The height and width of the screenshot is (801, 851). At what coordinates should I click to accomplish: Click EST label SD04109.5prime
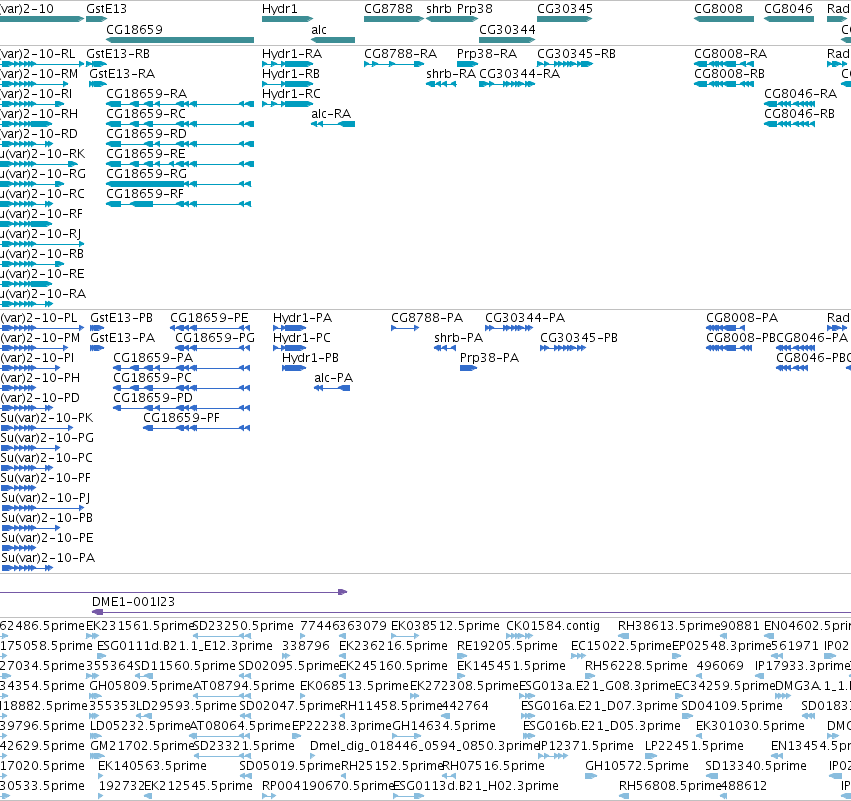[732, 705]
